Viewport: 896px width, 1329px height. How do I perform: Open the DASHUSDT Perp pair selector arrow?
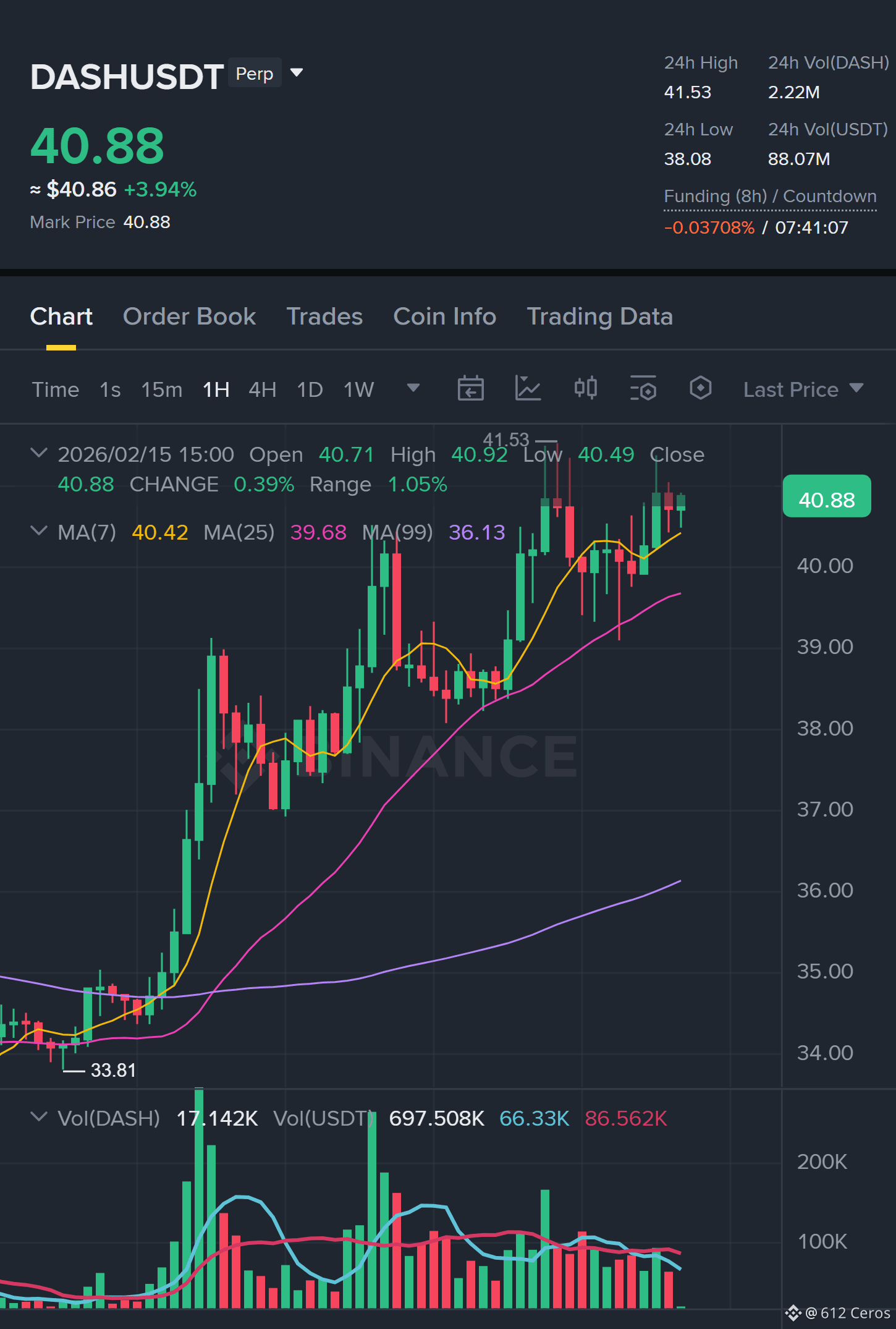(x=297, y=73)
